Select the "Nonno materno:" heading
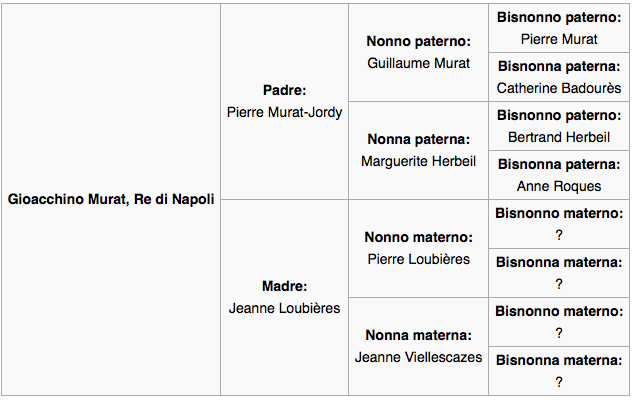The height and width of the screenshot is (400, 632). pos(418,237)
